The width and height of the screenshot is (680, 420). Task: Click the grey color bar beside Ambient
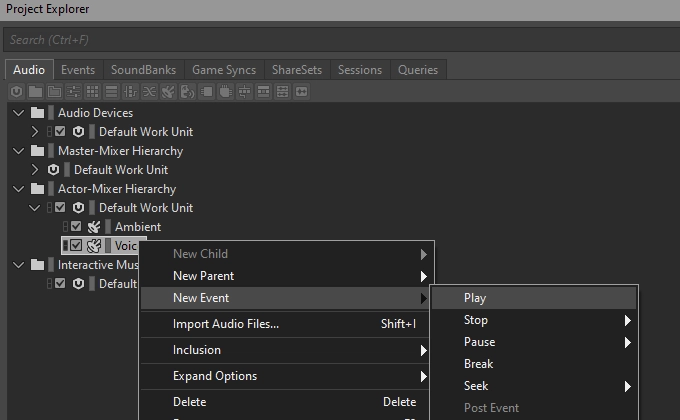108,227
